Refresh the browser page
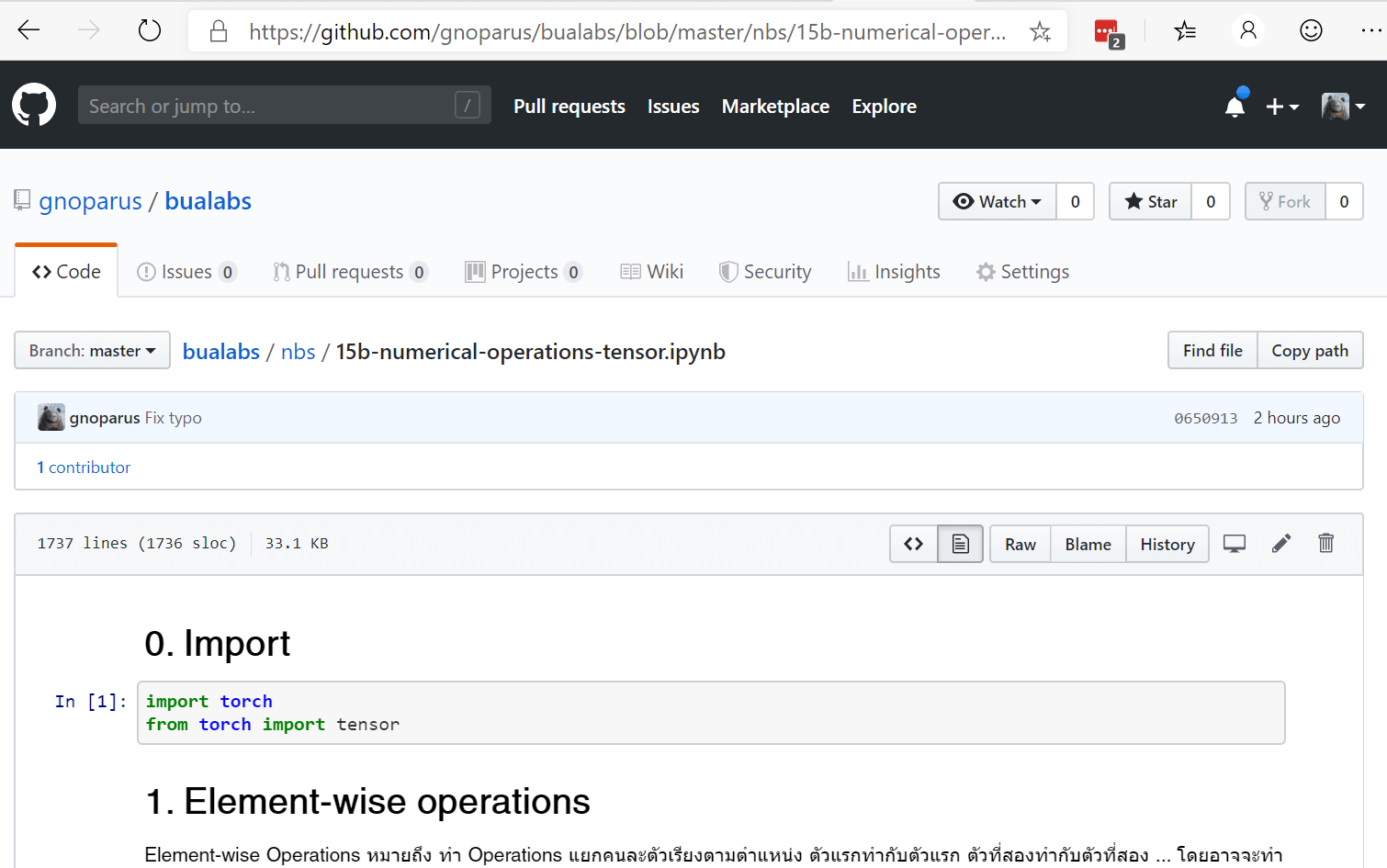 (150, 31)
